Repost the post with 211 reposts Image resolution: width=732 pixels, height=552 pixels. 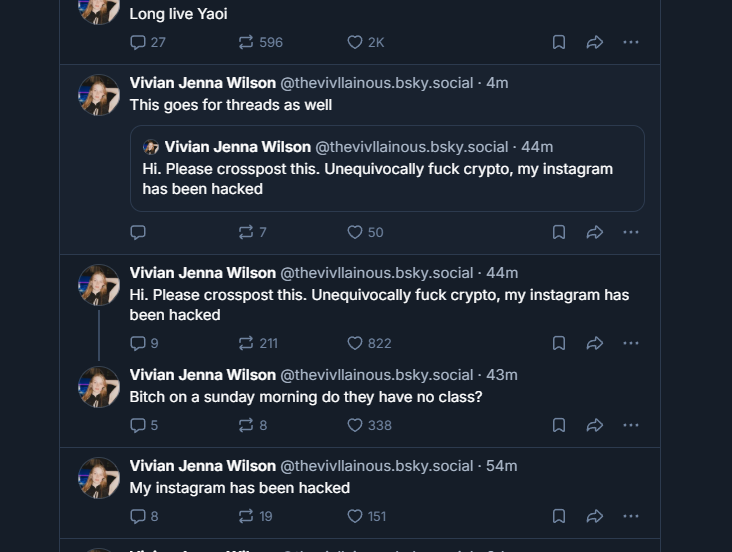click(258, 343)
